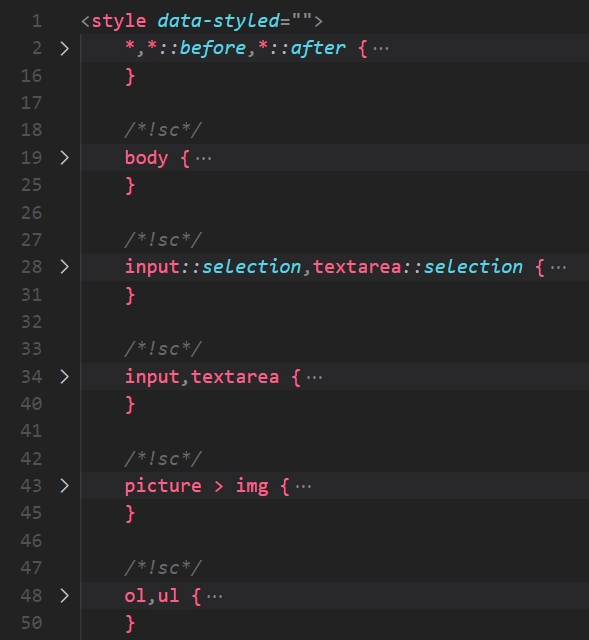Click line number 25 in the gutter
Viewport: 589px width, 640px height.
(31, 185)
